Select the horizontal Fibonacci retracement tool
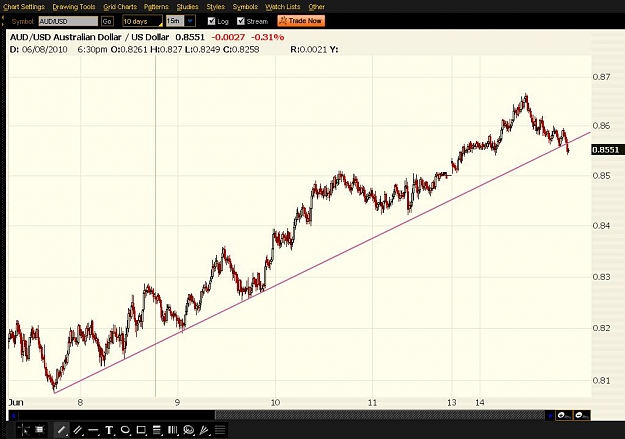 click(x=157, y=430)
